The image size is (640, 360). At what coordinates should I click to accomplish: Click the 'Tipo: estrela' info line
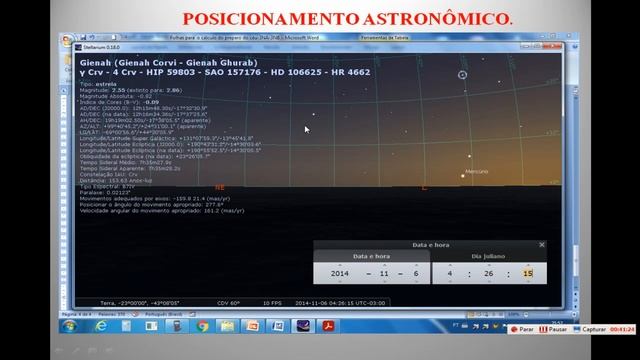98,84
